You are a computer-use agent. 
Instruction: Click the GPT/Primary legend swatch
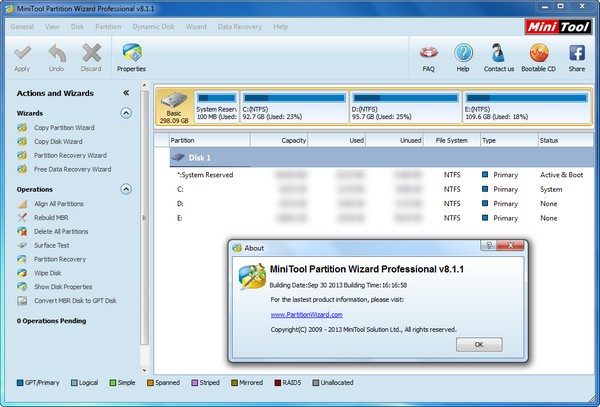pos(20,383)
